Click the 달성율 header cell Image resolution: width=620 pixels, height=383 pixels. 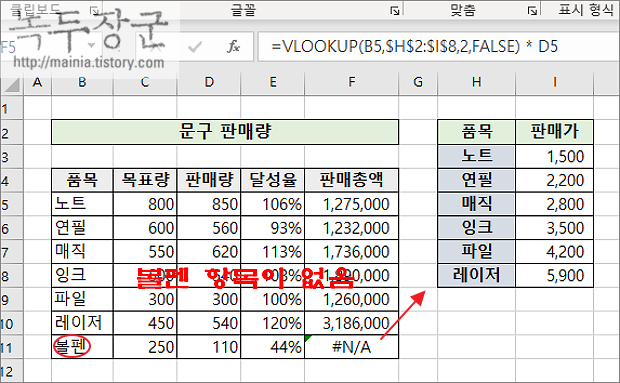point(273,180)
